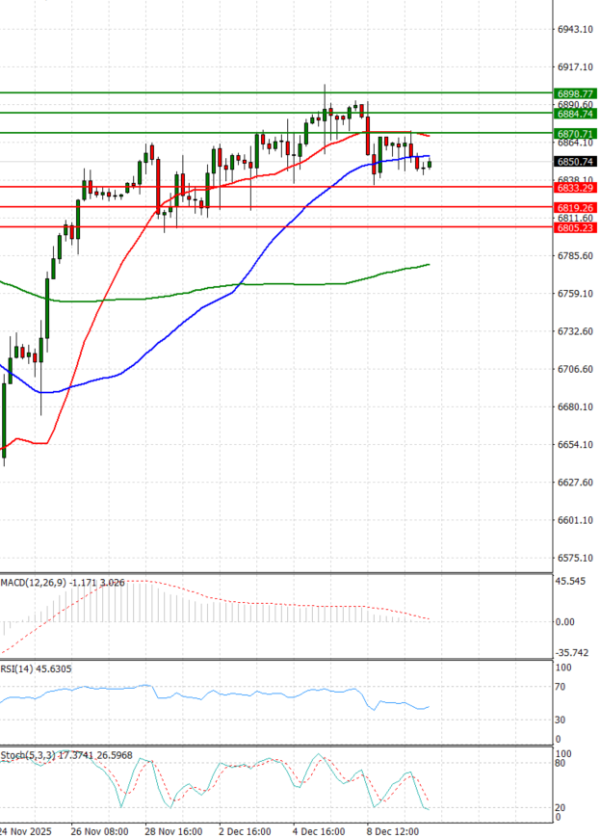The height and width of the screenshot is (838, 600).
Task: Select the 26 Nov 08:00 time marker
Action: click(100, 830)
